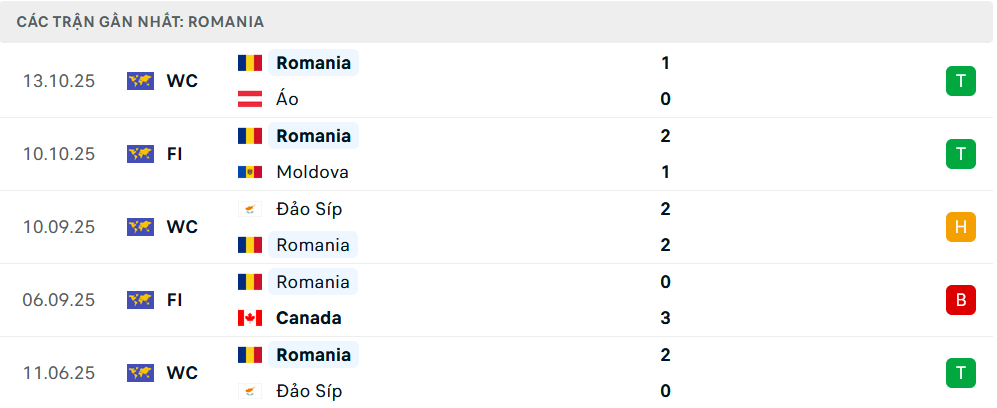This screenshot has width=997, height=408.
Task: Click red B loss badge
Action: click(x=960, y=300)
